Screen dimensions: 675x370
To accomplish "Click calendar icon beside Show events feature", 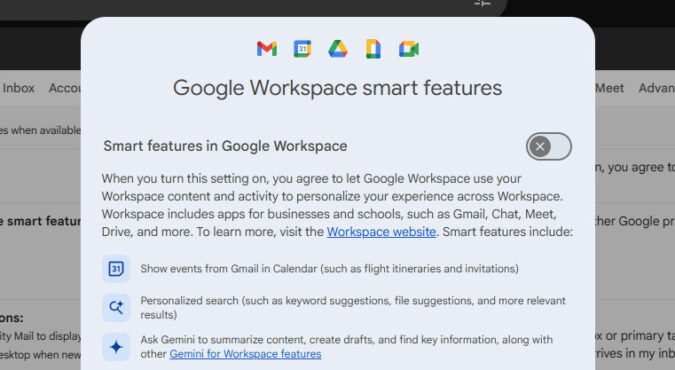I will (116, 269).
